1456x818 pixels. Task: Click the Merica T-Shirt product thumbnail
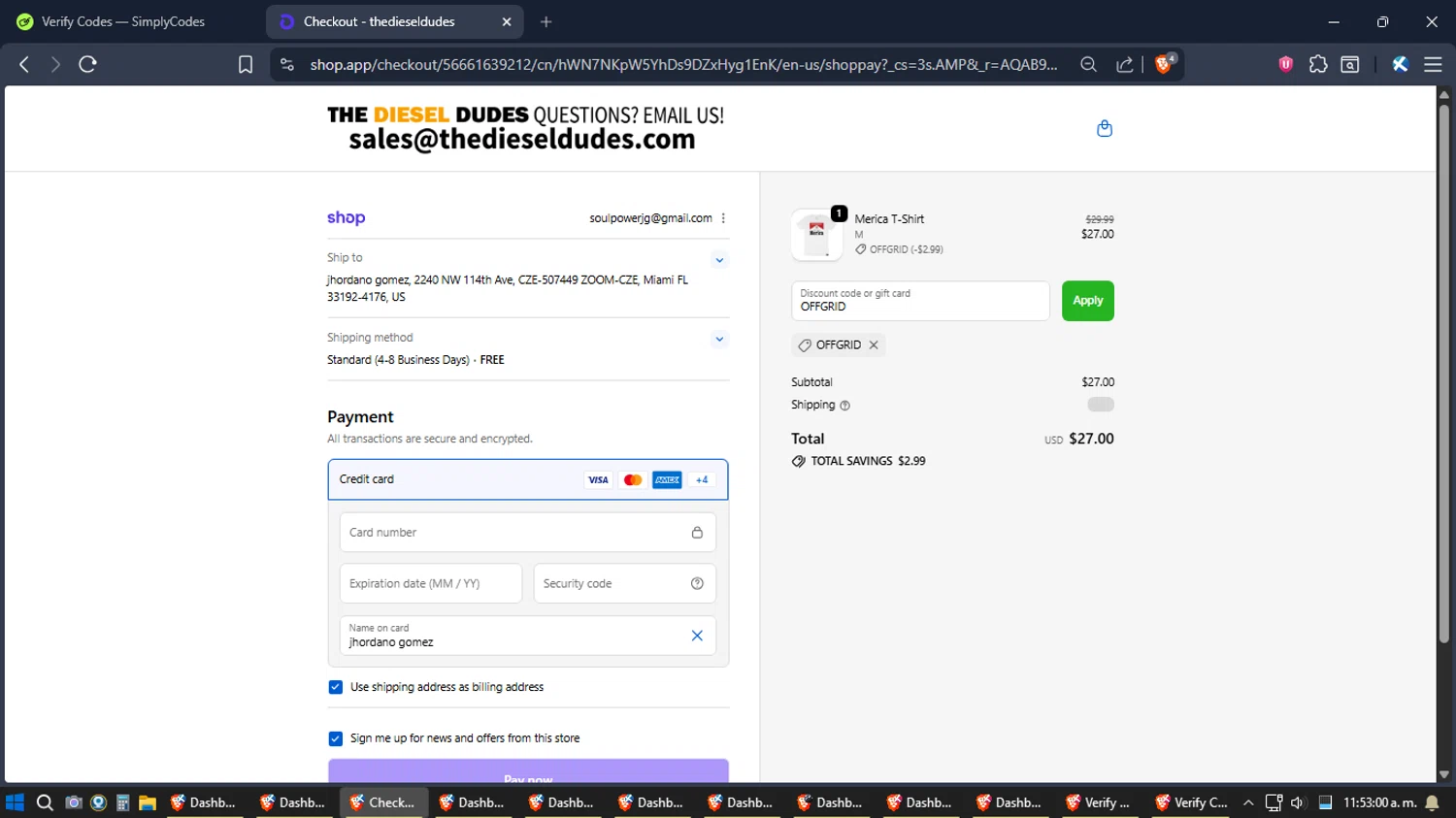[x=817, y=235]
